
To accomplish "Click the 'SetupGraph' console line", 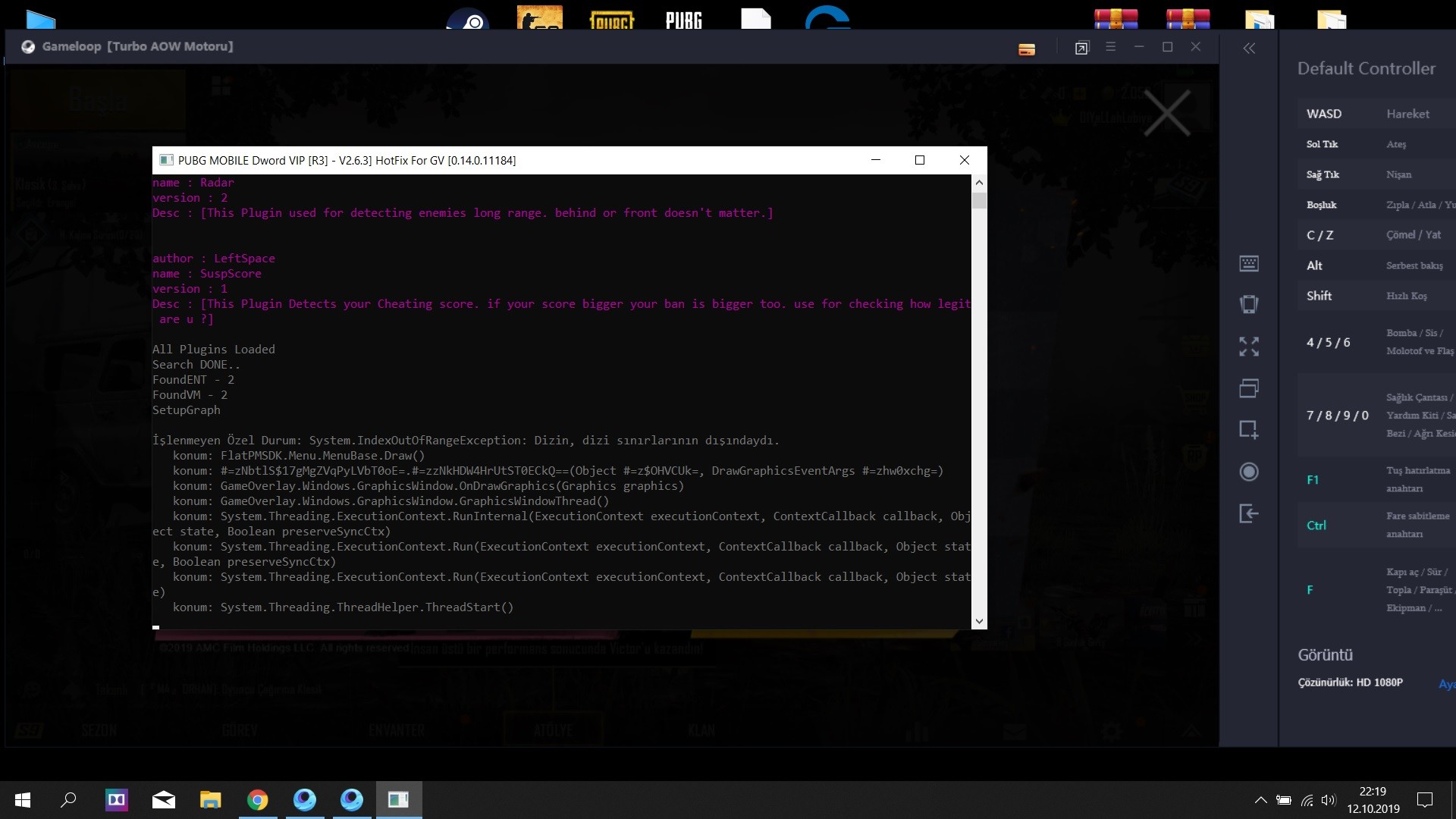I will coord(187,410).
